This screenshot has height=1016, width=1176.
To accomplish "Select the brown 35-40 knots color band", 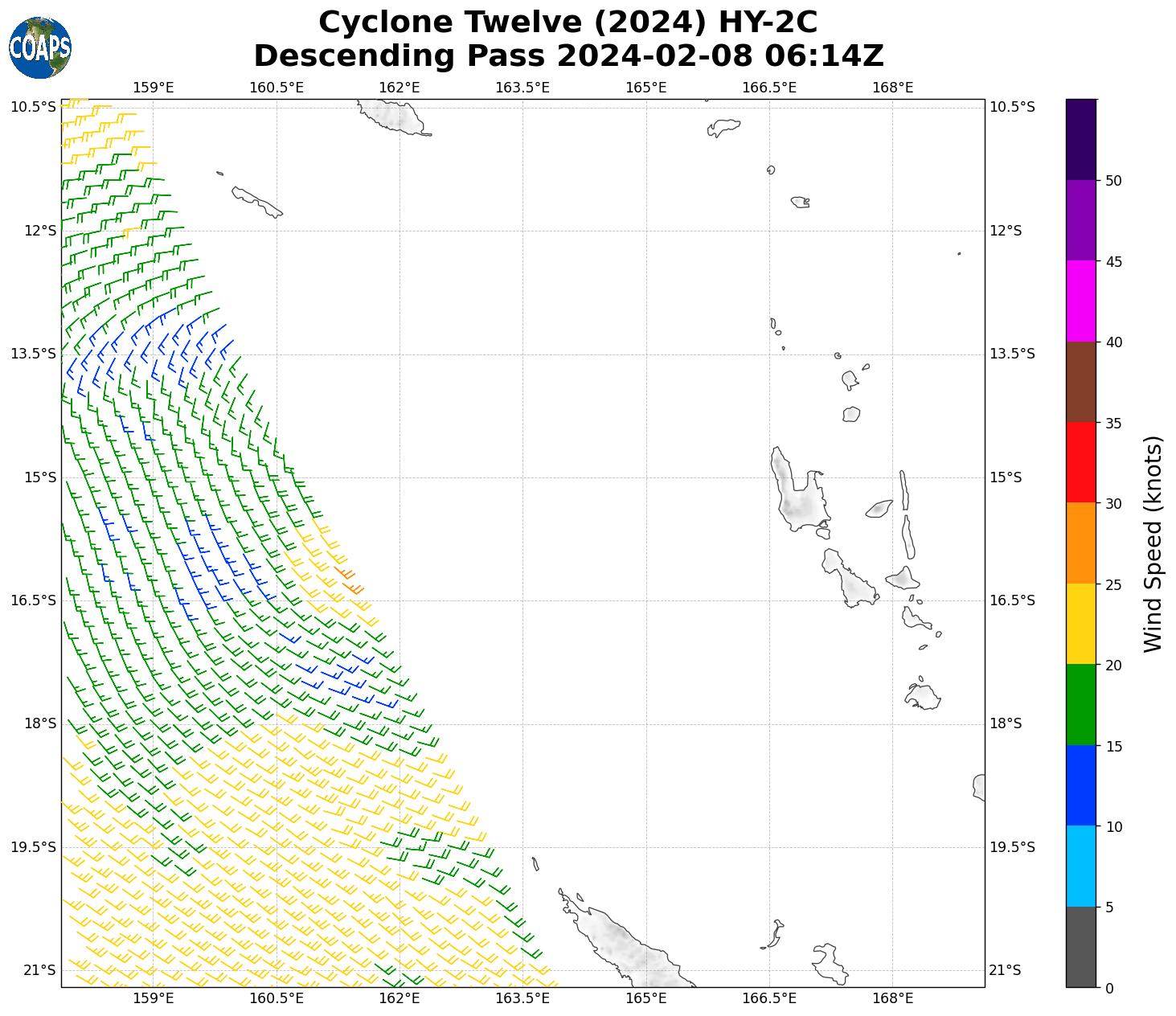I will pyautogui.click(x=1080, y=382).
